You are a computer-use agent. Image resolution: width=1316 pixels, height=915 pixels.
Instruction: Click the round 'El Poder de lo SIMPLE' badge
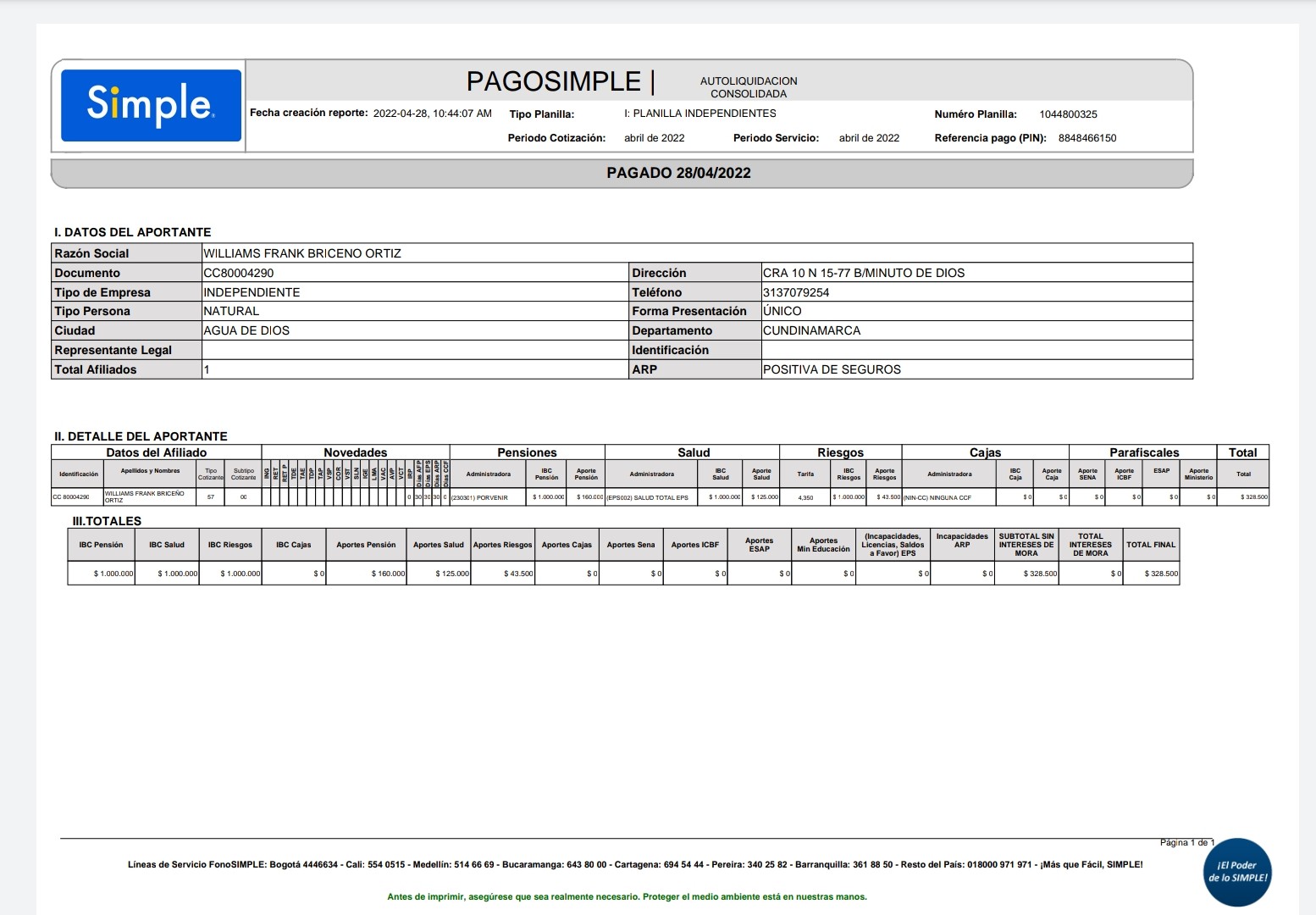[1236, 872]
